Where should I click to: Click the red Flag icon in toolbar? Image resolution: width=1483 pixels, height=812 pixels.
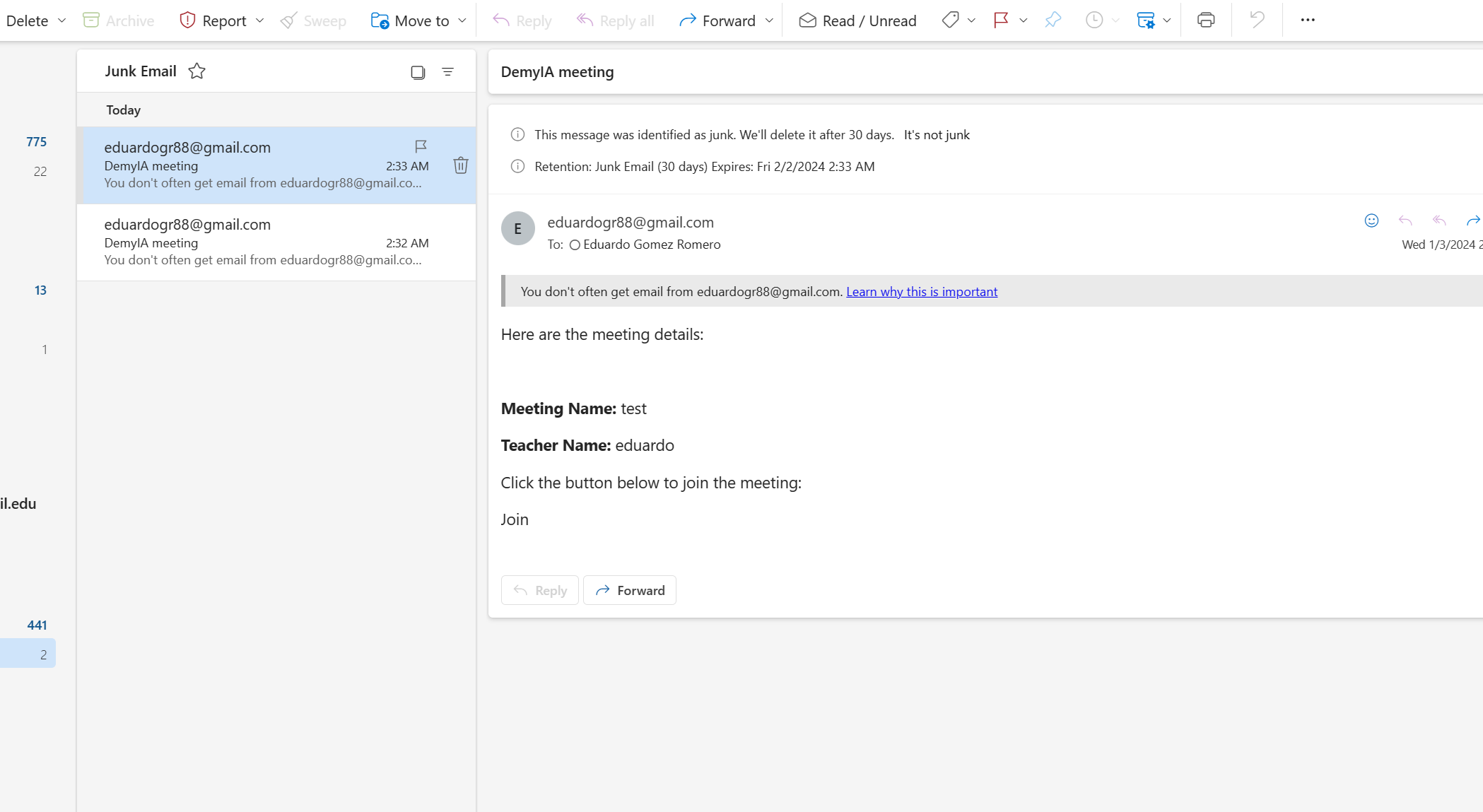click(1001, 20)
